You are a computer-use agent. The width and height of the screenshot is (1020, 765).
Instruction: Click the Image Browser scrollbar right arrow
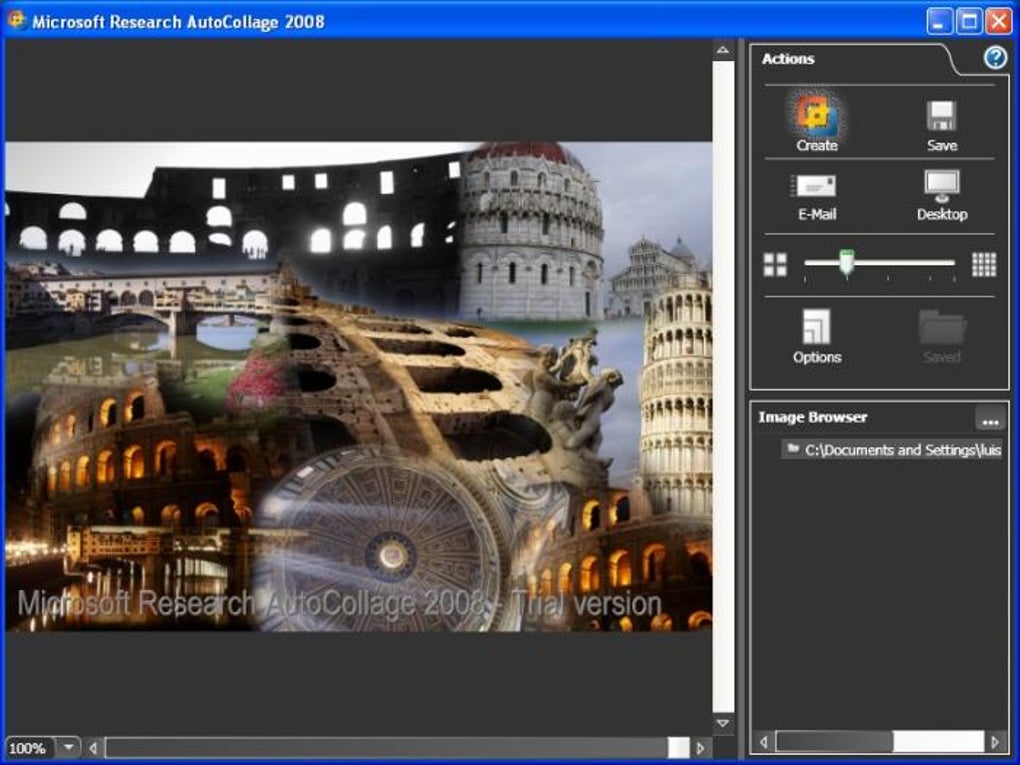click(x=995, y=742)
